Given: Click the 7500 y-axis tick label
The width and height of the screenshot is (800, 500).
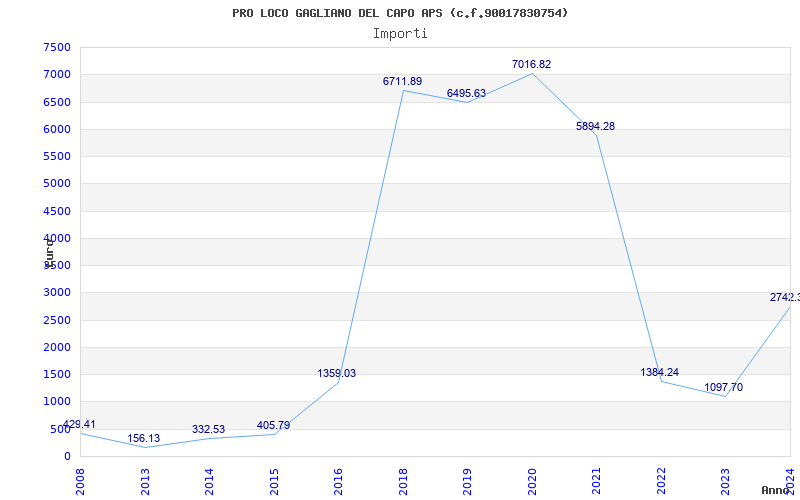Looking at the screenshot, I should point(57,47).
